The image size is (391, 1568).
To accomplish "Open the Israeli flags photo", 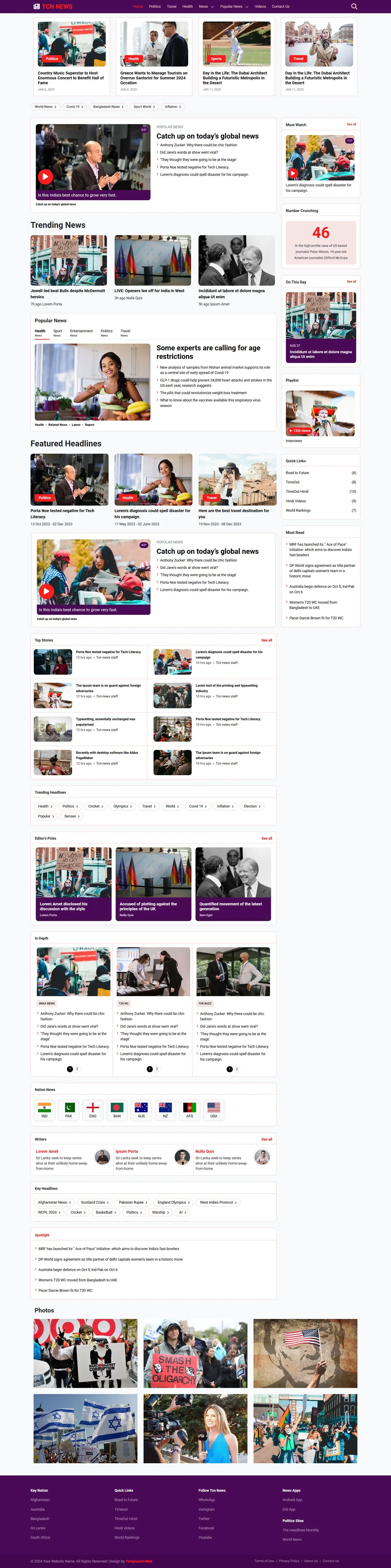I will [85, 1428].
